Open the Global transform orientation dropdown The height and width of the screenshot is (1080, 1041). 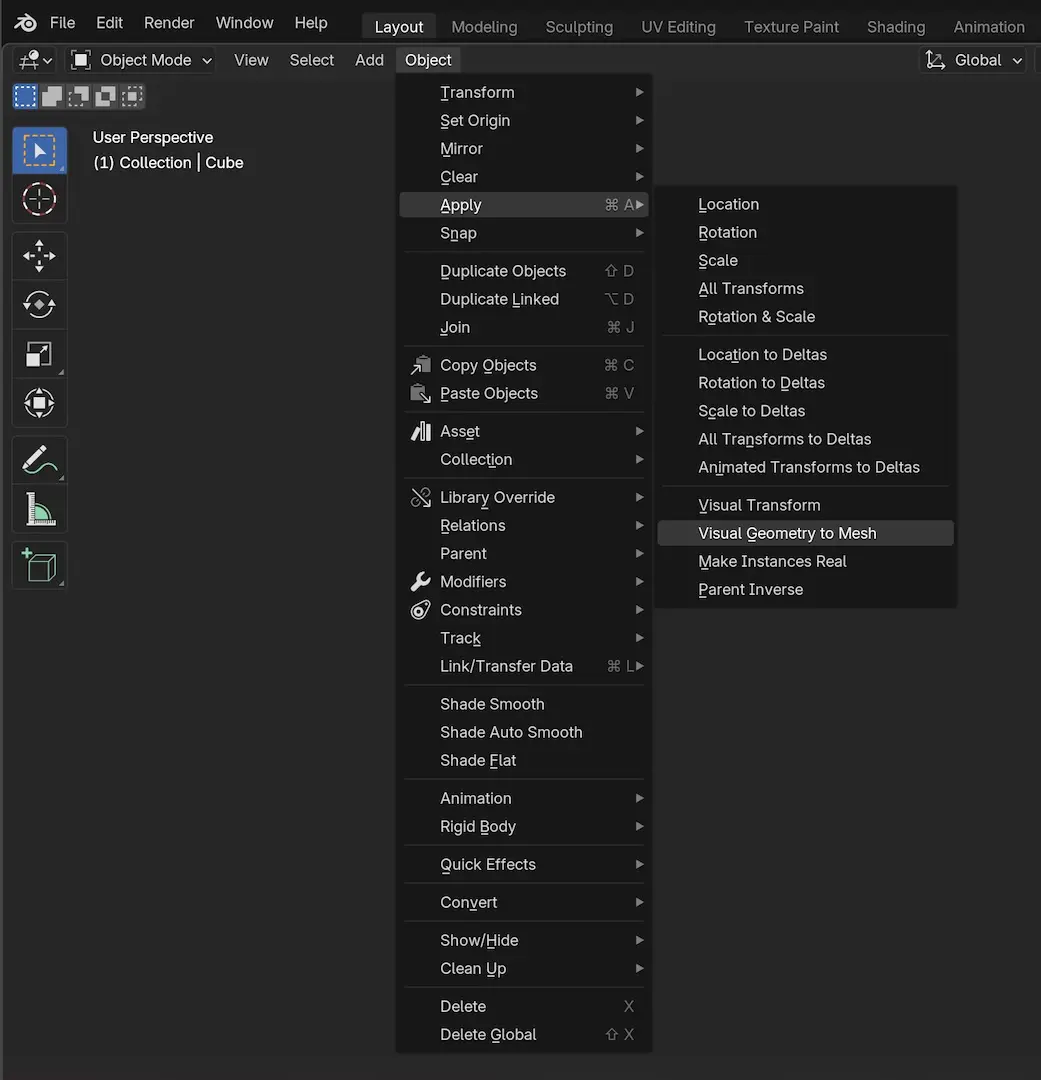click(975, 60)
